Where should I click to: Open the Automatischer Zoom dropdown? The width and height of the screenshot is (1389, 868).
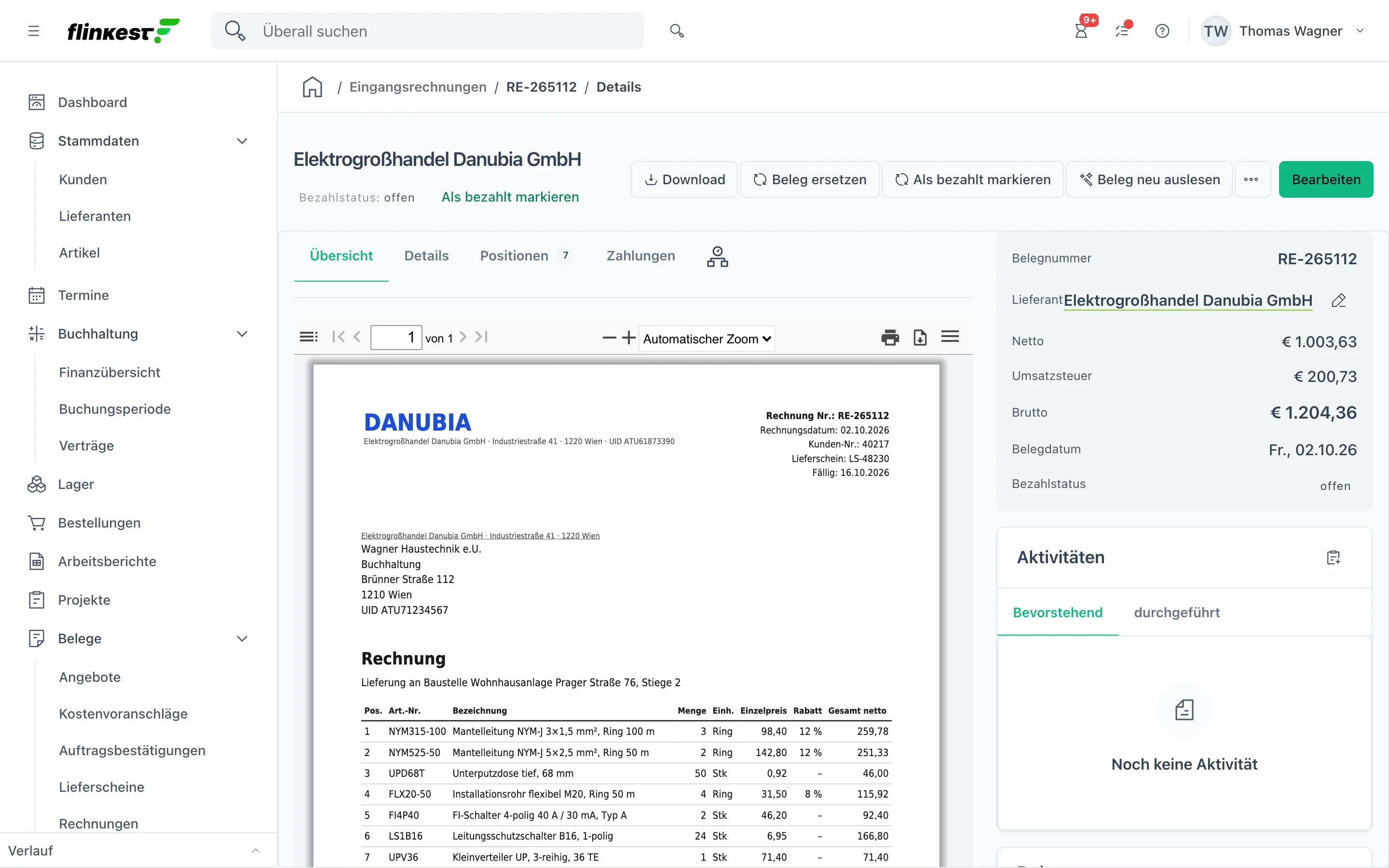click(707, 339)
